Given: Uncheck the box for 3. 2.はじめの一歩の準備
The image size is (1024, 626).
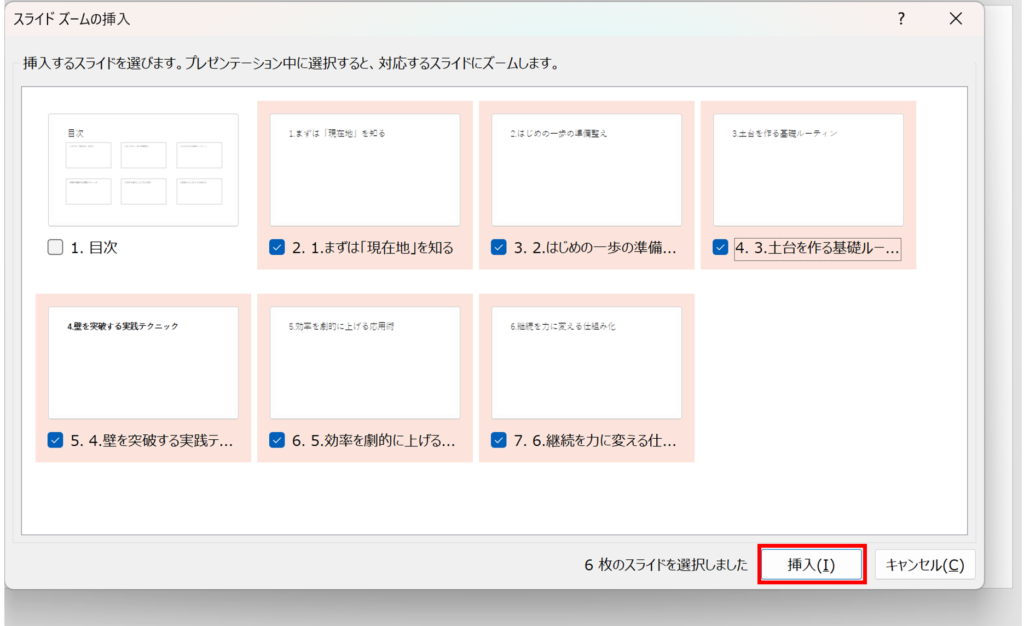Looking at the screenshot, I should point(499,248).
